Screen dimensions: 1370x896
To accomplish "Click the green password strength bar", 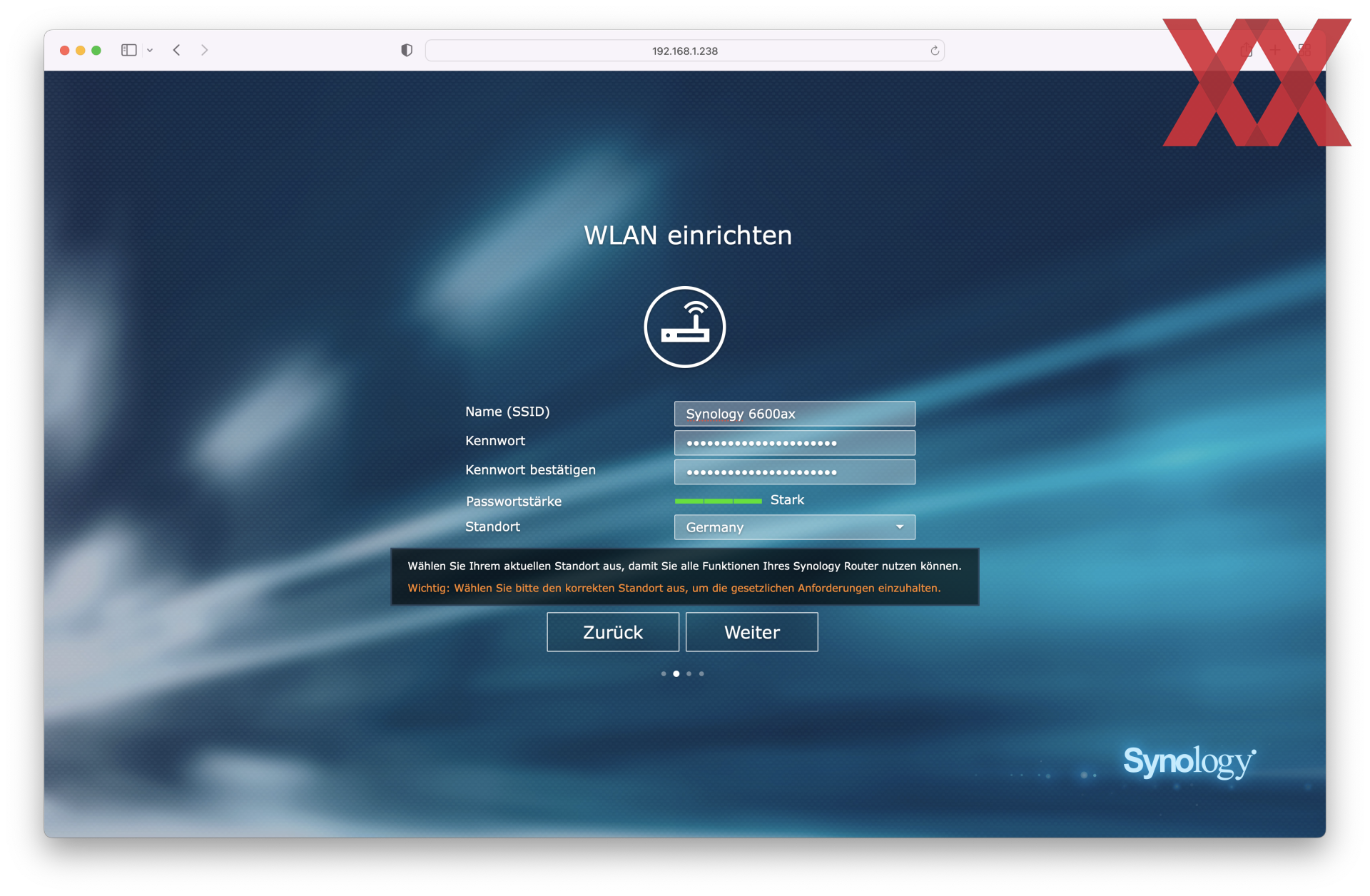I will click(x=719, y=501).
